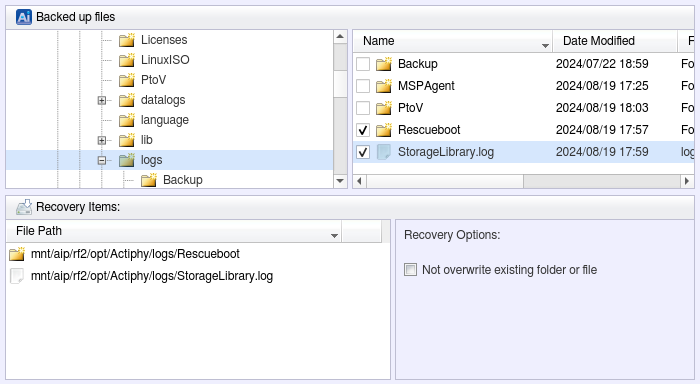Select the lib tree item label
700x384 pixels.
click(146, 140)
